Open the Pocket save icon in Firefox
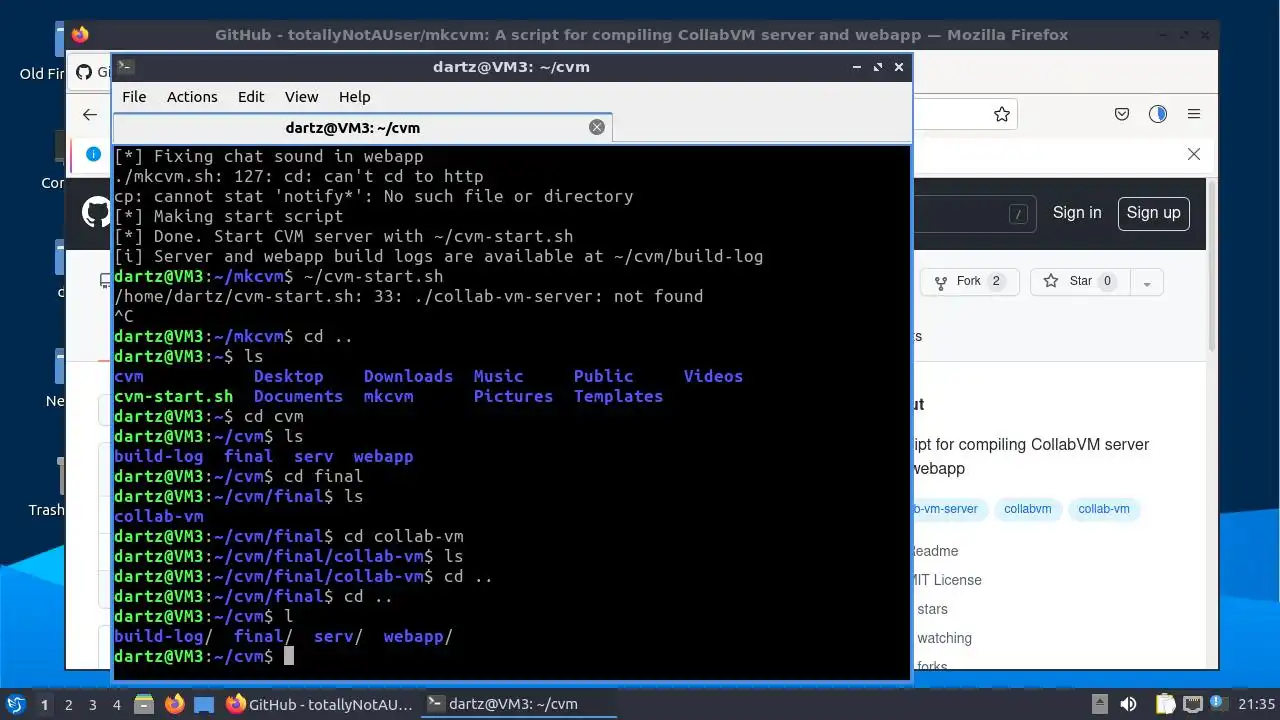The height and width of the screenshot is (720, 1280). pyautogui.click(x=1122, y=114)
